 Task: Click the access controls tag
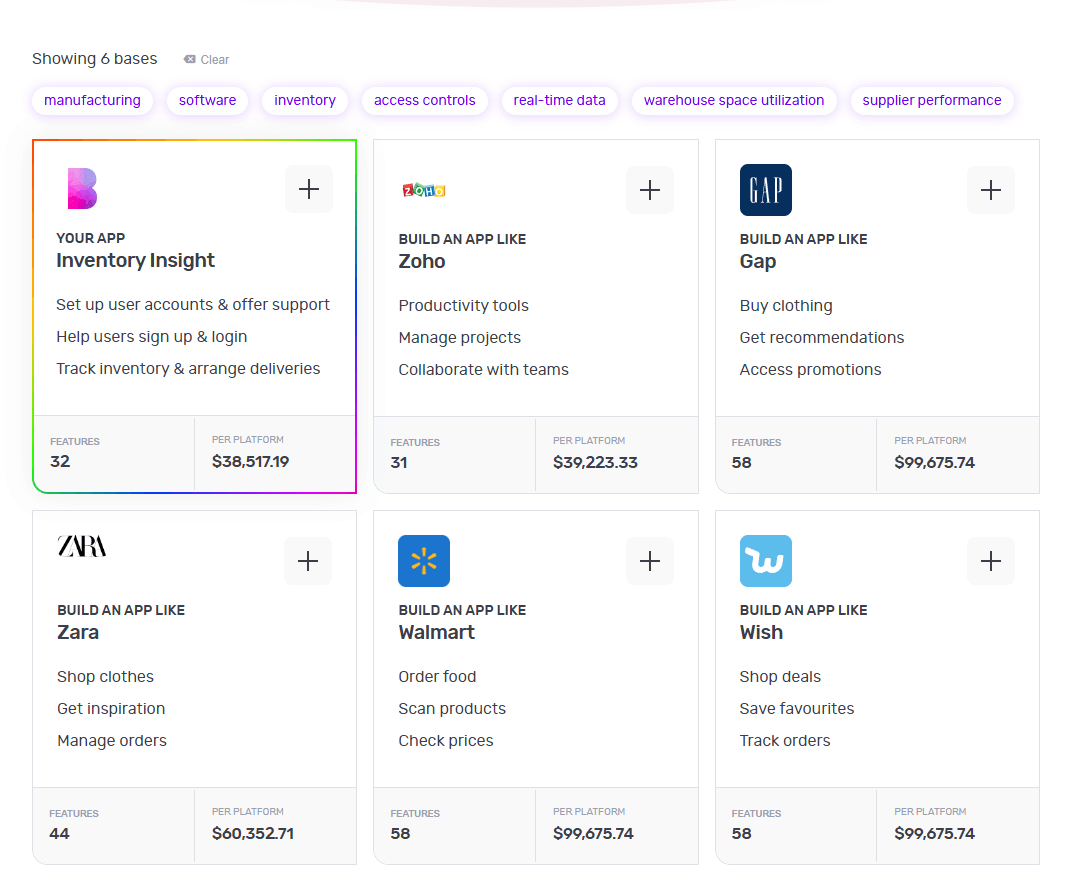pyautogui.click(x=424, y=100)
